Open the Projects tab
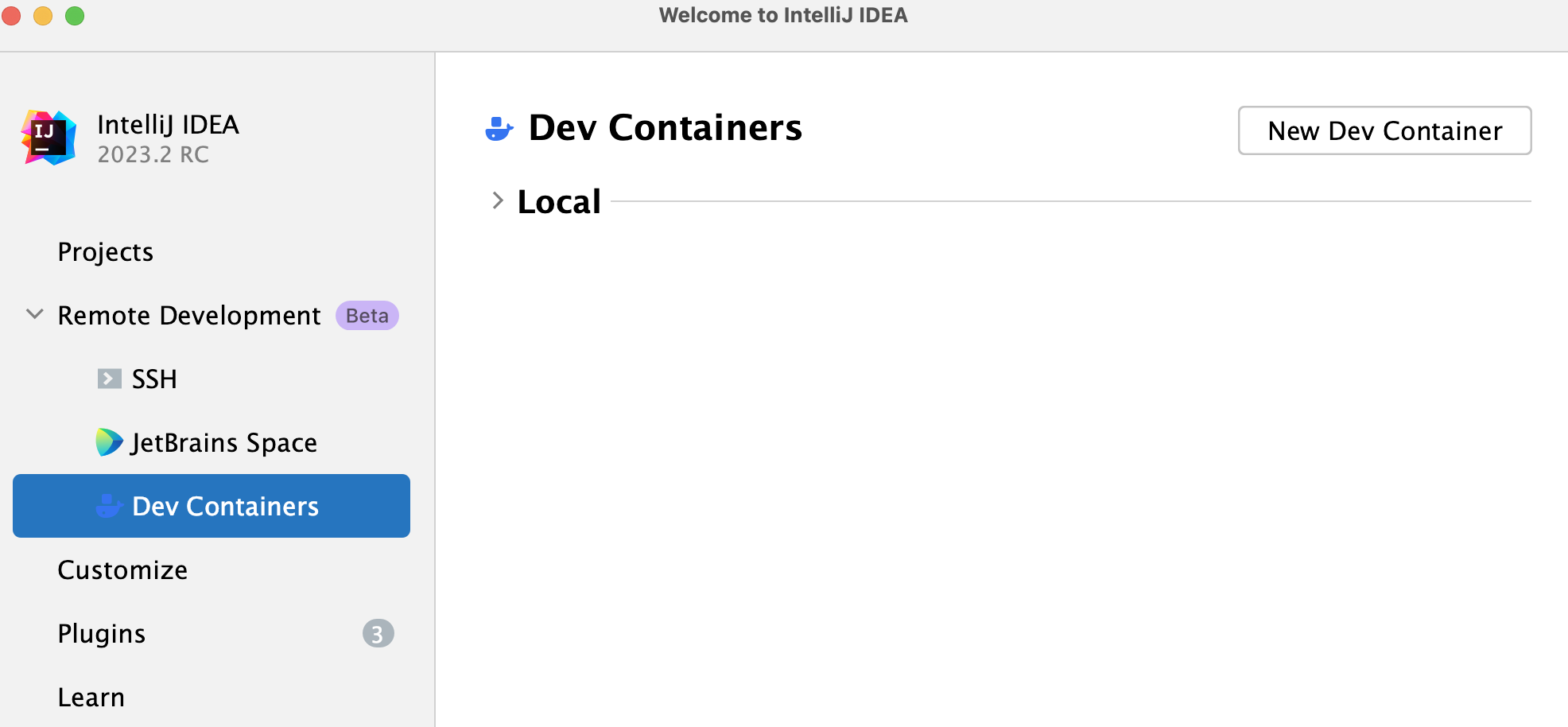 click(106, 252)
